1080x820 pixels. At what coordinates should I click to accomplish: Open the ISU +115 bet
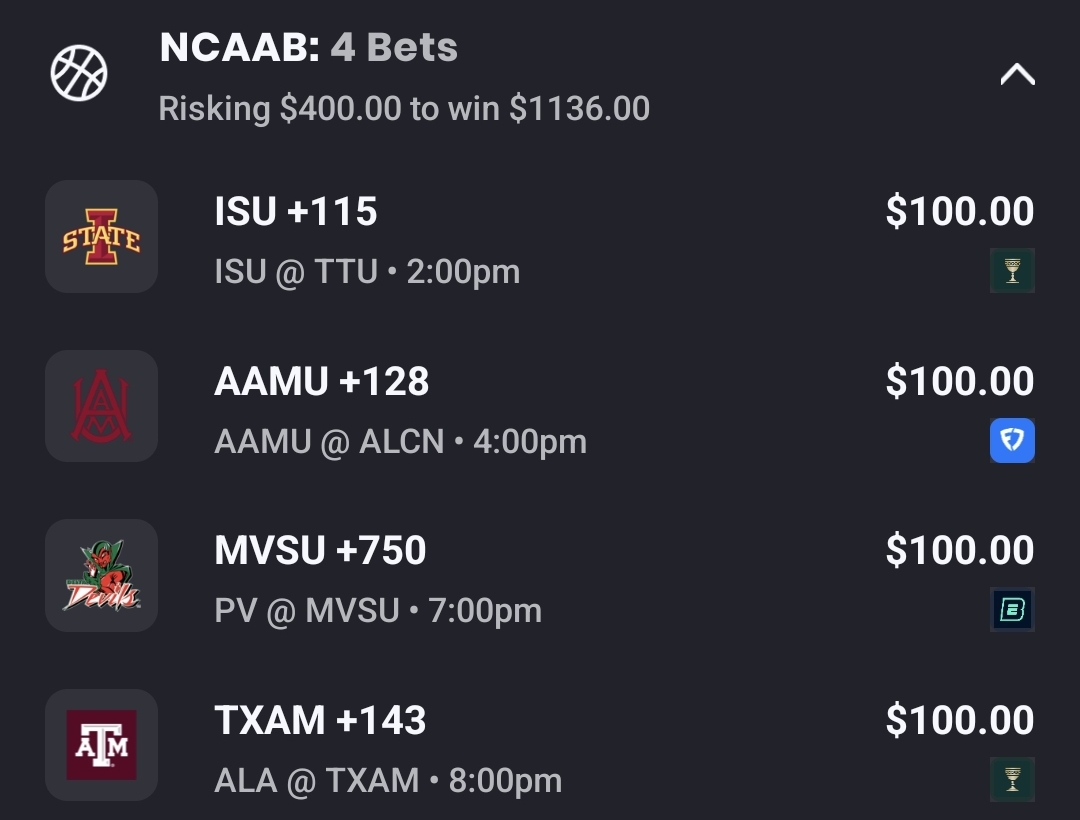pos(296,212)
